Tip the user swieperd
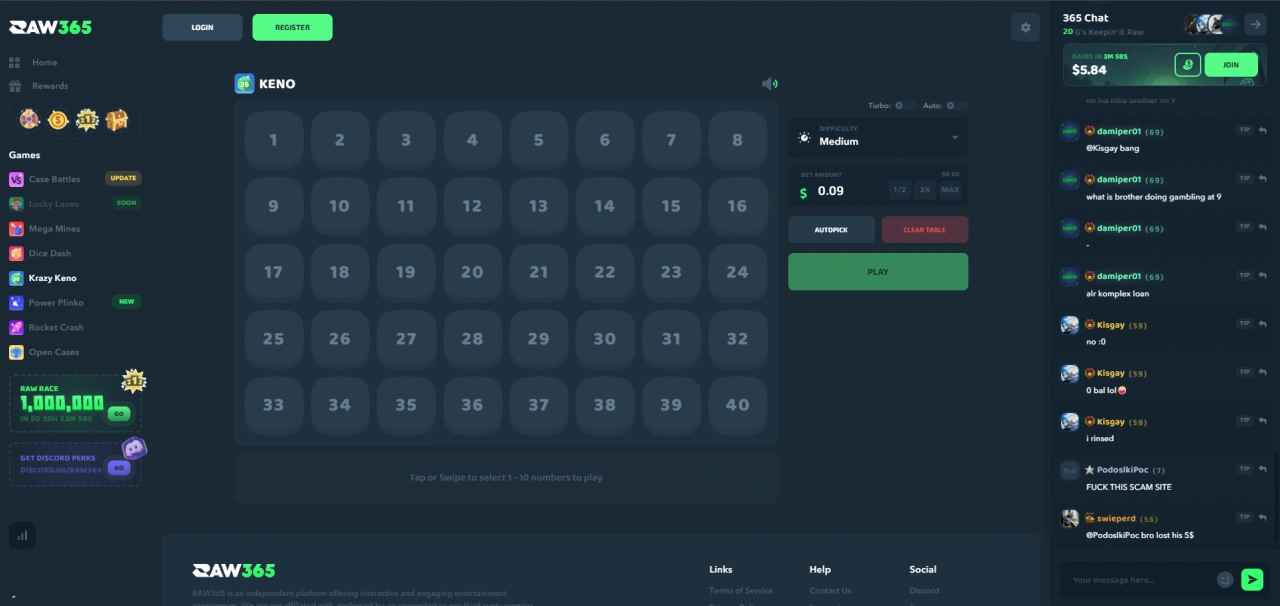Image resolution: width=1280 pixels, height=606 pixels. click(x=1245, y=517)
